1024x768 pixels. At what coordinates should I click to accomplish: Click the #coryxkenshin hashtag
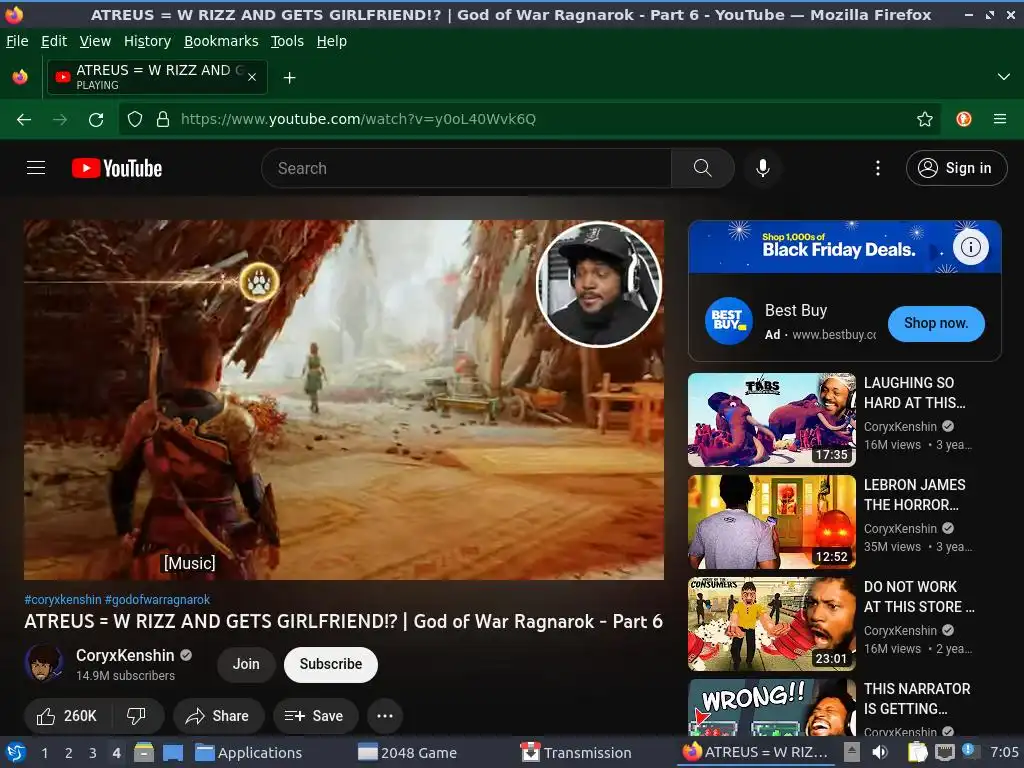[x=63, y=600]
